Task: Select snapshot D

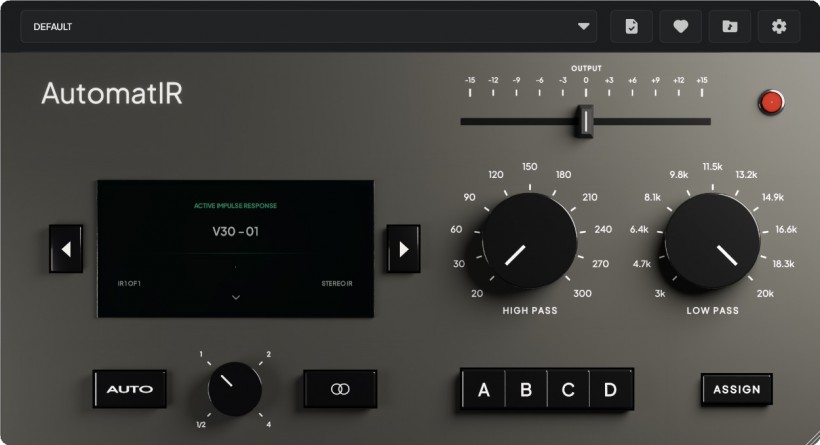Action: [x=610, y=390]
